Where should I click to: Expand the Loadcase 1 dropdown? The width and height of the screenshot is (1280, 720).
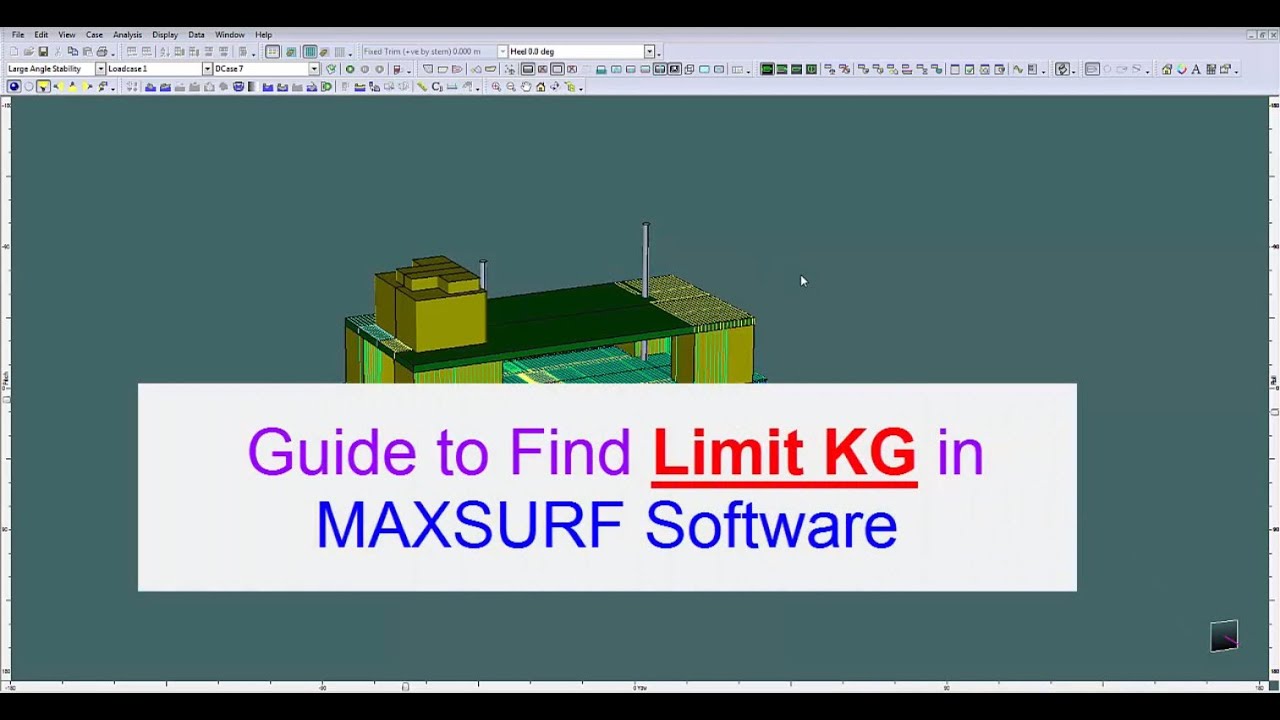(207, 69)
